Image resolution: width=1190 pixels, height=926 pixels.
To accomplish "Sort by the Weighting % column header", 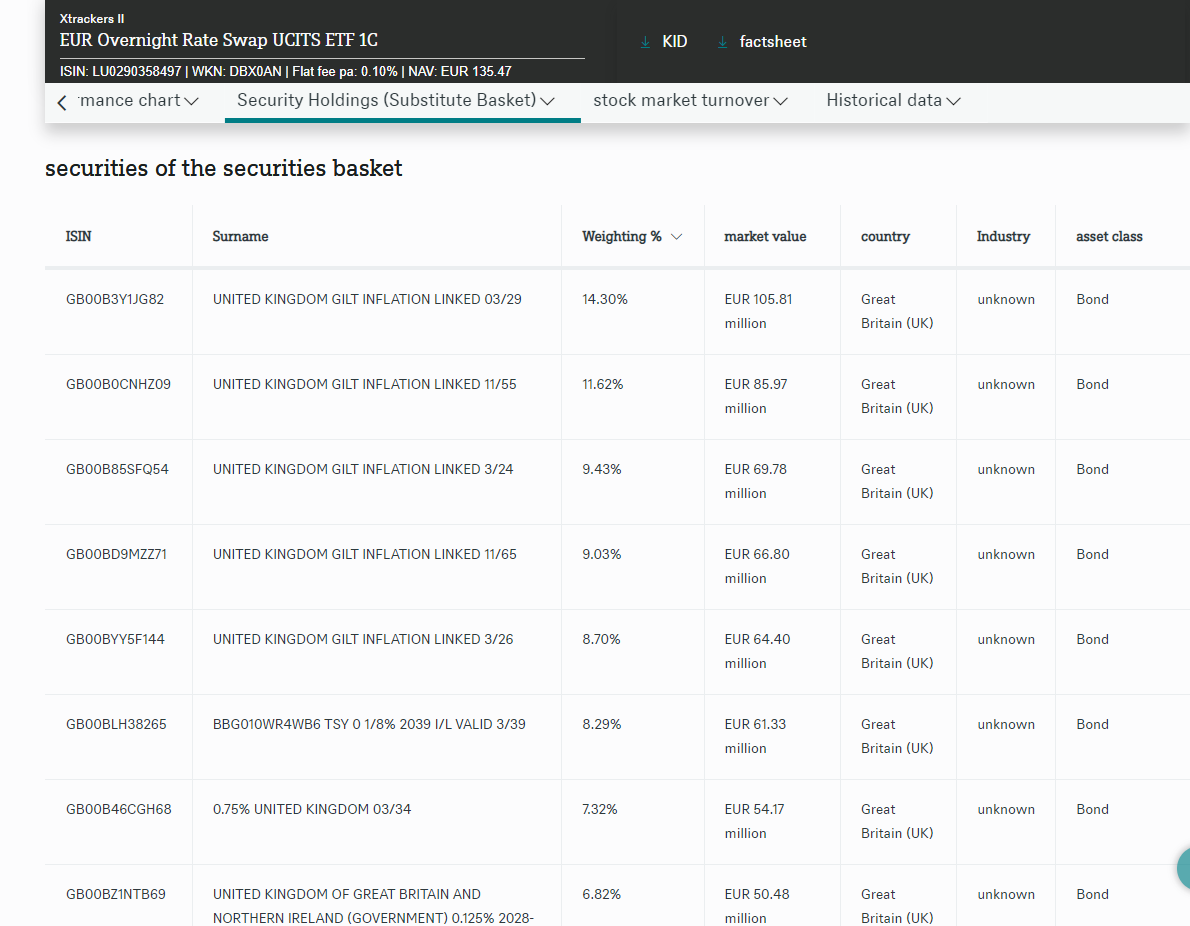I will (622, 236).
